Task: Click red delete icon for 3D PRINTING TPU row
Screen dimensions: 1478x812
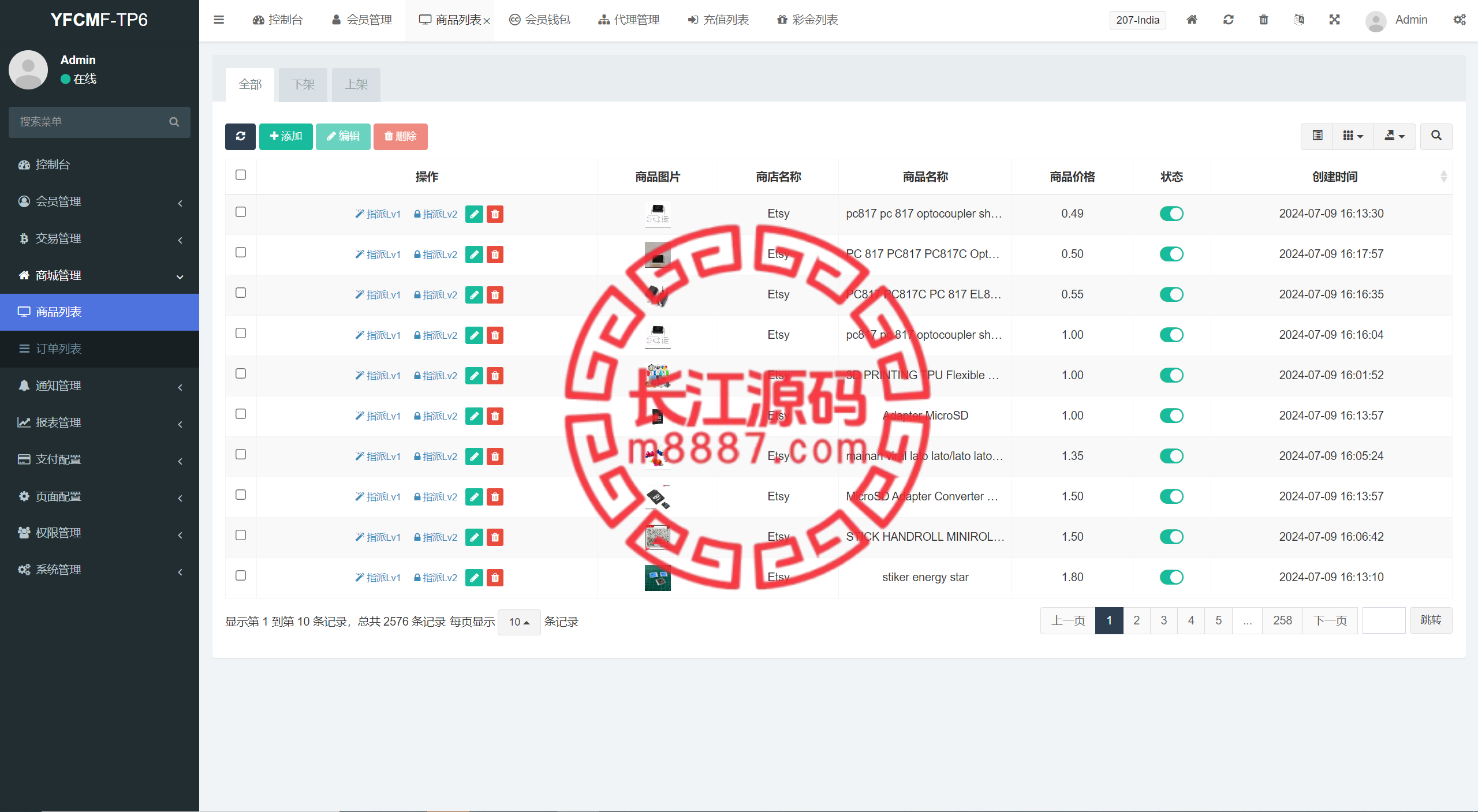Action: click(x=495, y=376)
